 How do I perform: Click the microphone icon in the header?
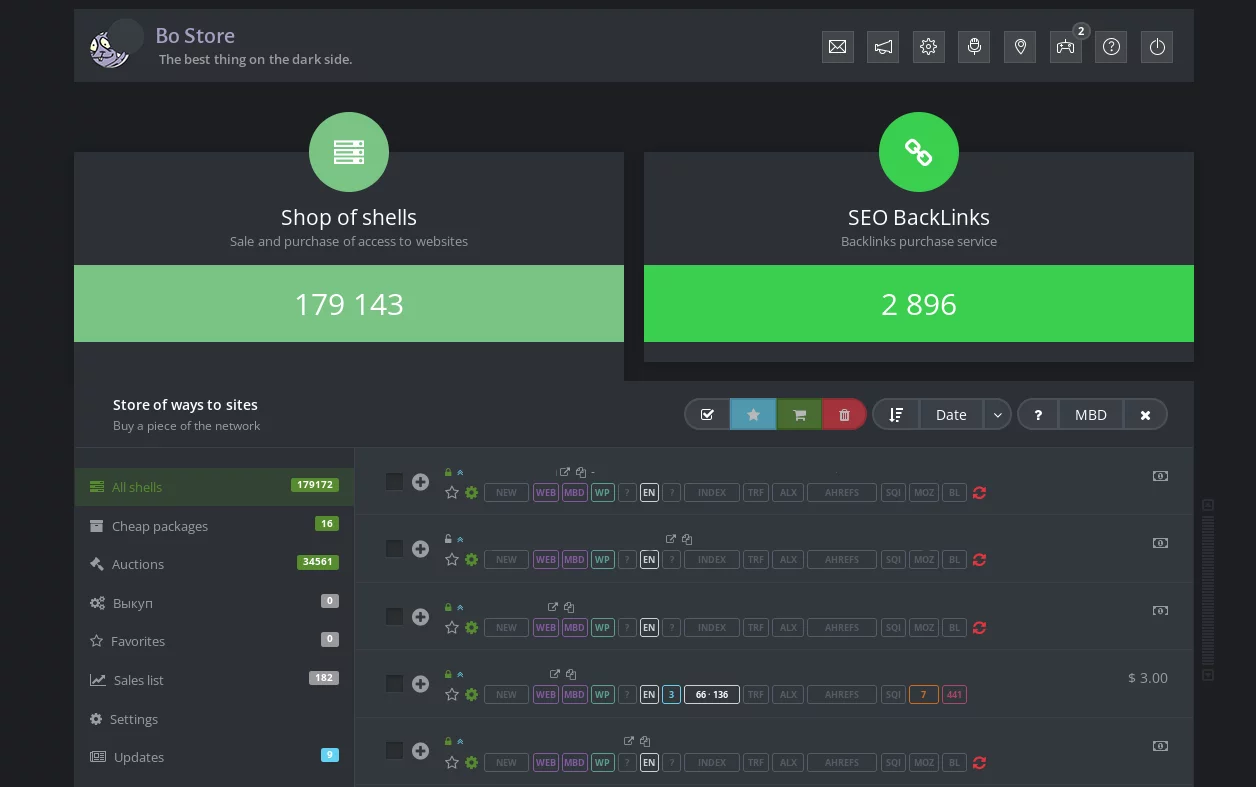point(974,47)
